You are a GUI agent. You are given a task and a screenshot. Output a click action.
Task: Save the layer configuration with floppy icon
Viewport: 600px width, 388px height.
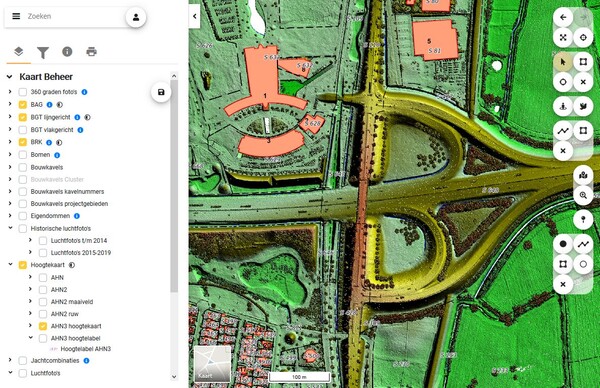pos(161,92)
